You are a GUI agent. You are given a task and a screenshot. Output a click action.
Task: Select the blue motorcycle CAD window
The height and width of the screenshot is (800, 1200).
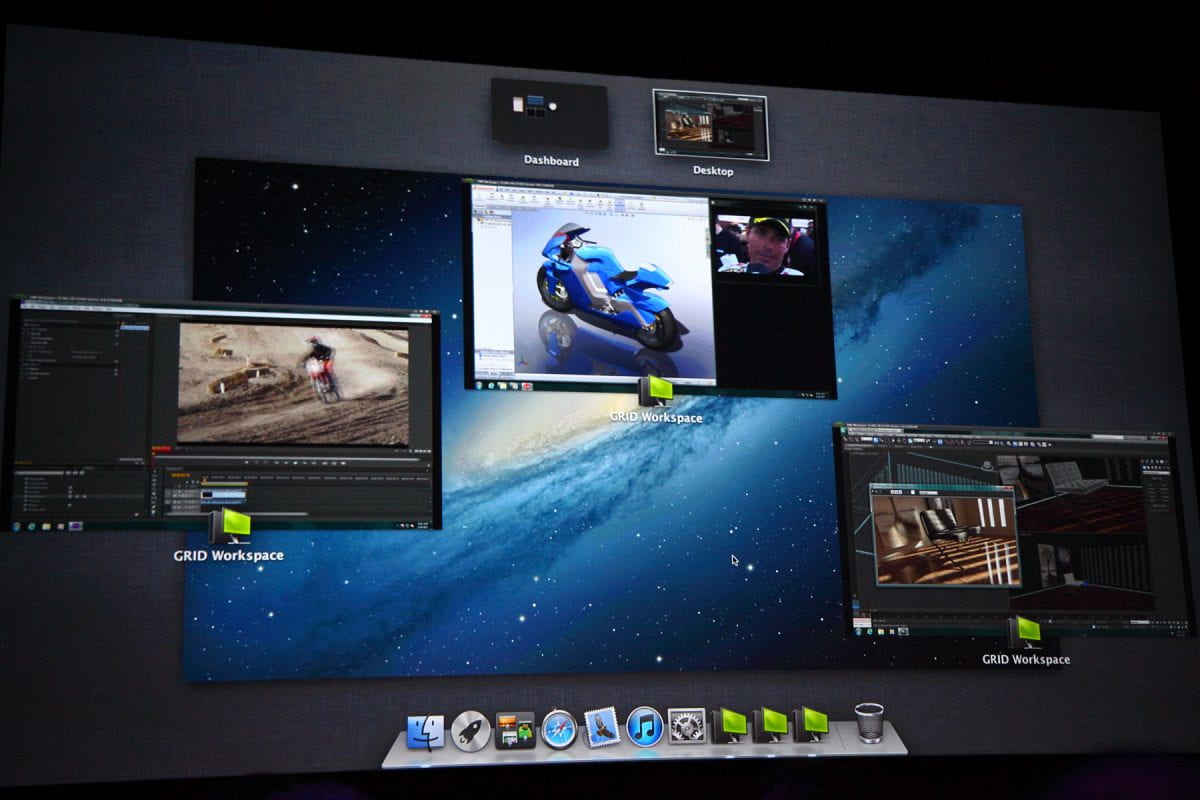coord(650,288)
